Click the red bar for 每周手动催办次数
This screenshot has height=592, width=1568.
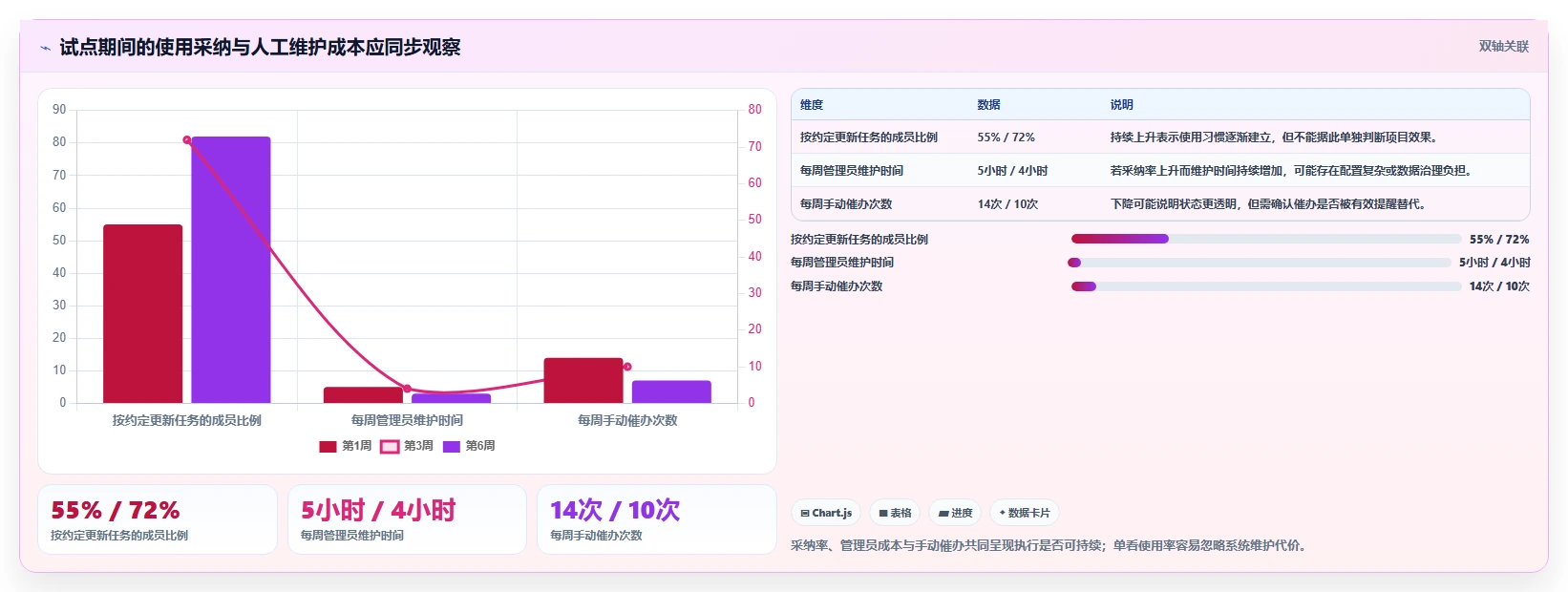(583, 380)
